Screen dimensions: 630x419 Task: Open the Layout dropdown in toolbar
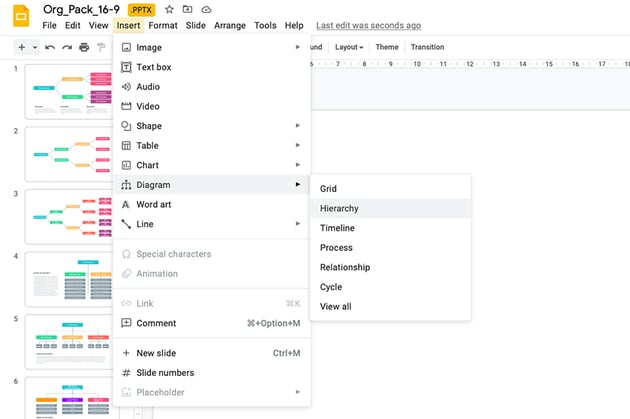click(349, 47)
